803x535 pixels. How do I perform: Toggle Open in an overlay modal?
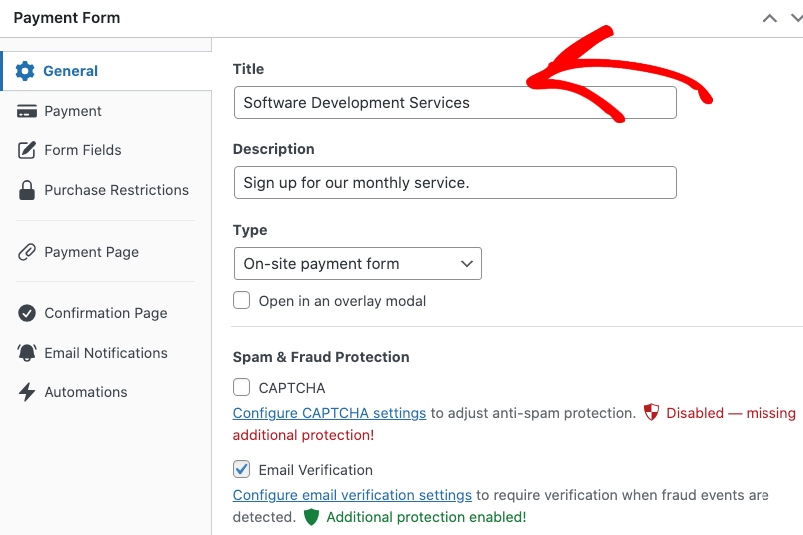click(x=241, y=300)
